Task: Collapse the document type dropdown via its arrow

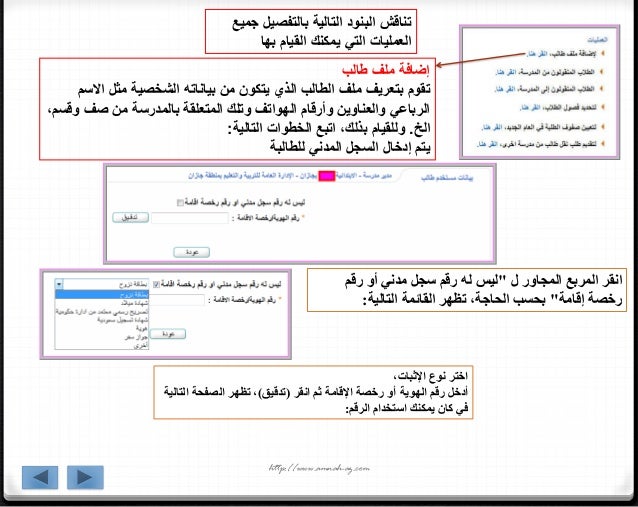Action: click(59, 284)
